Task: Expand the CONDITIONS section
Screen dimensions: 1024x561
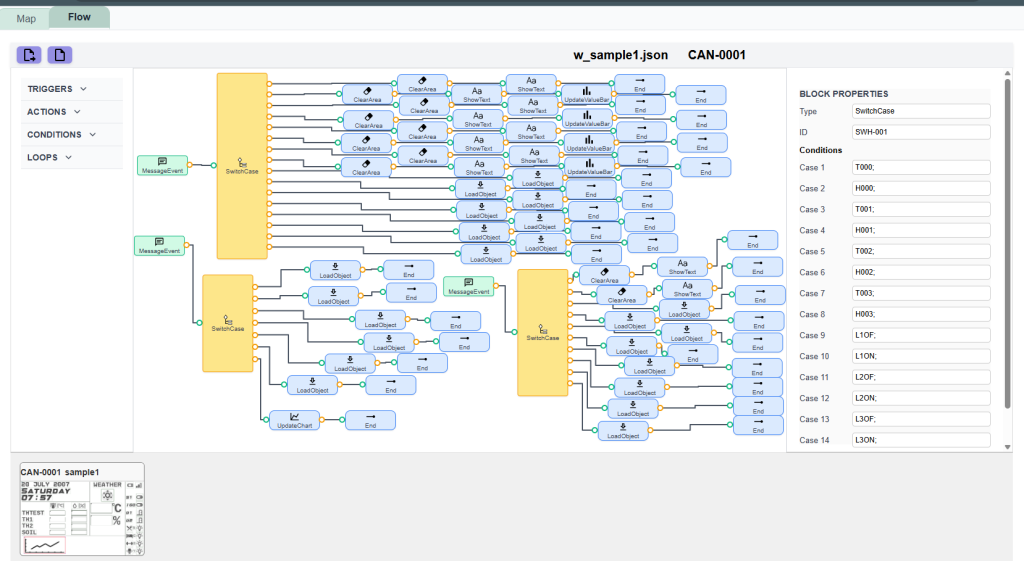Action: pyautogui.click(x=62, y=134)
